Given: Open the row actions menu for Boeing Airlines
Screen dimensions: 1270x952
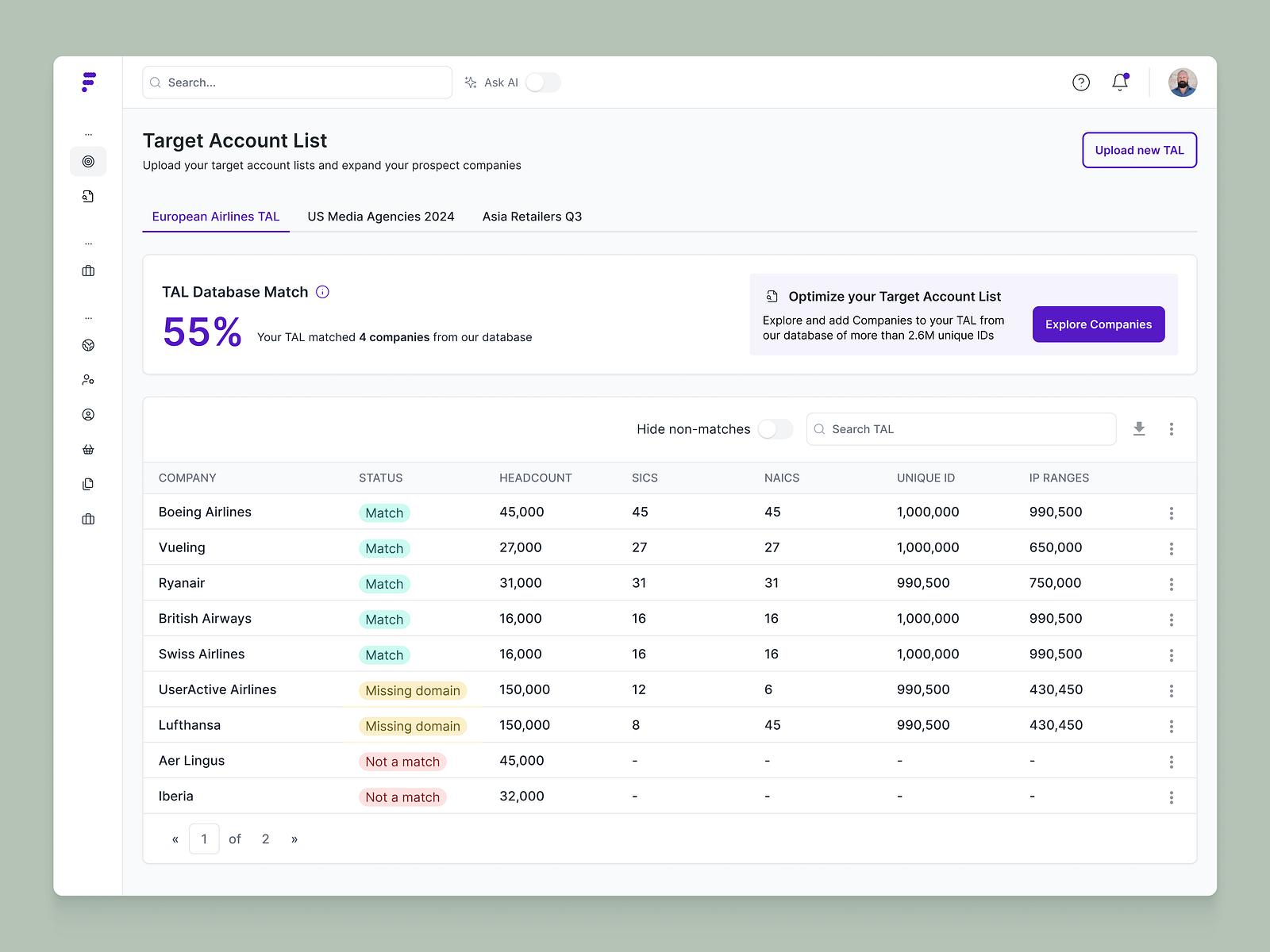Looking at the screenshot, I should click(x=1172, y=512).
